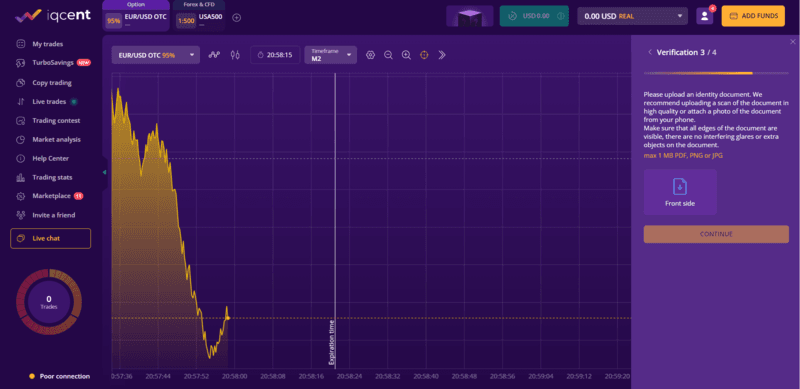Open the mystery box promo thumbnail
The height and width of the screenshot is (389, 800).
[x=469, y=16]
